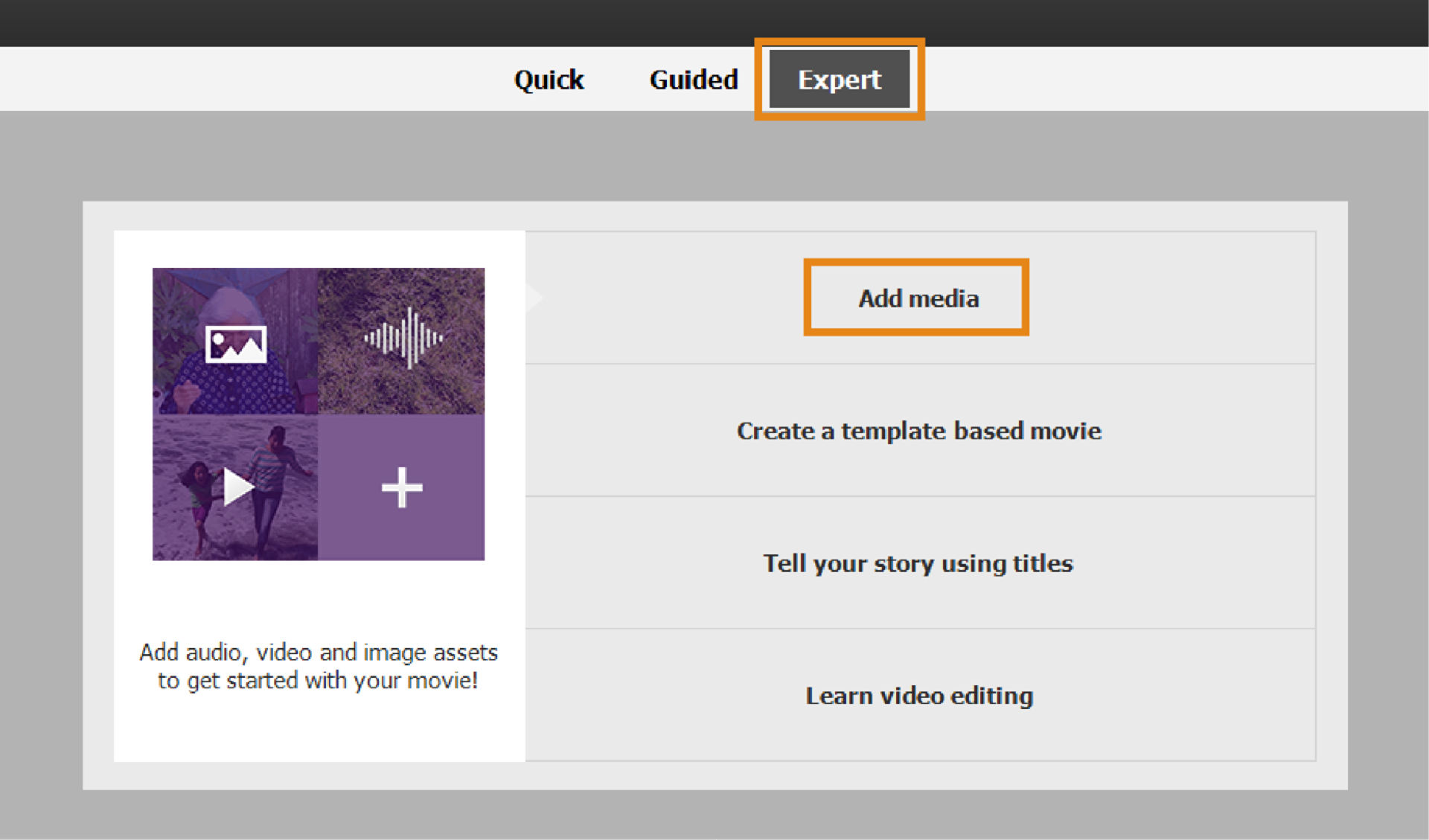The width and height of the screenshot is (1429, 840).
Task: Select the photo image icon
Action: click(236, 344)
